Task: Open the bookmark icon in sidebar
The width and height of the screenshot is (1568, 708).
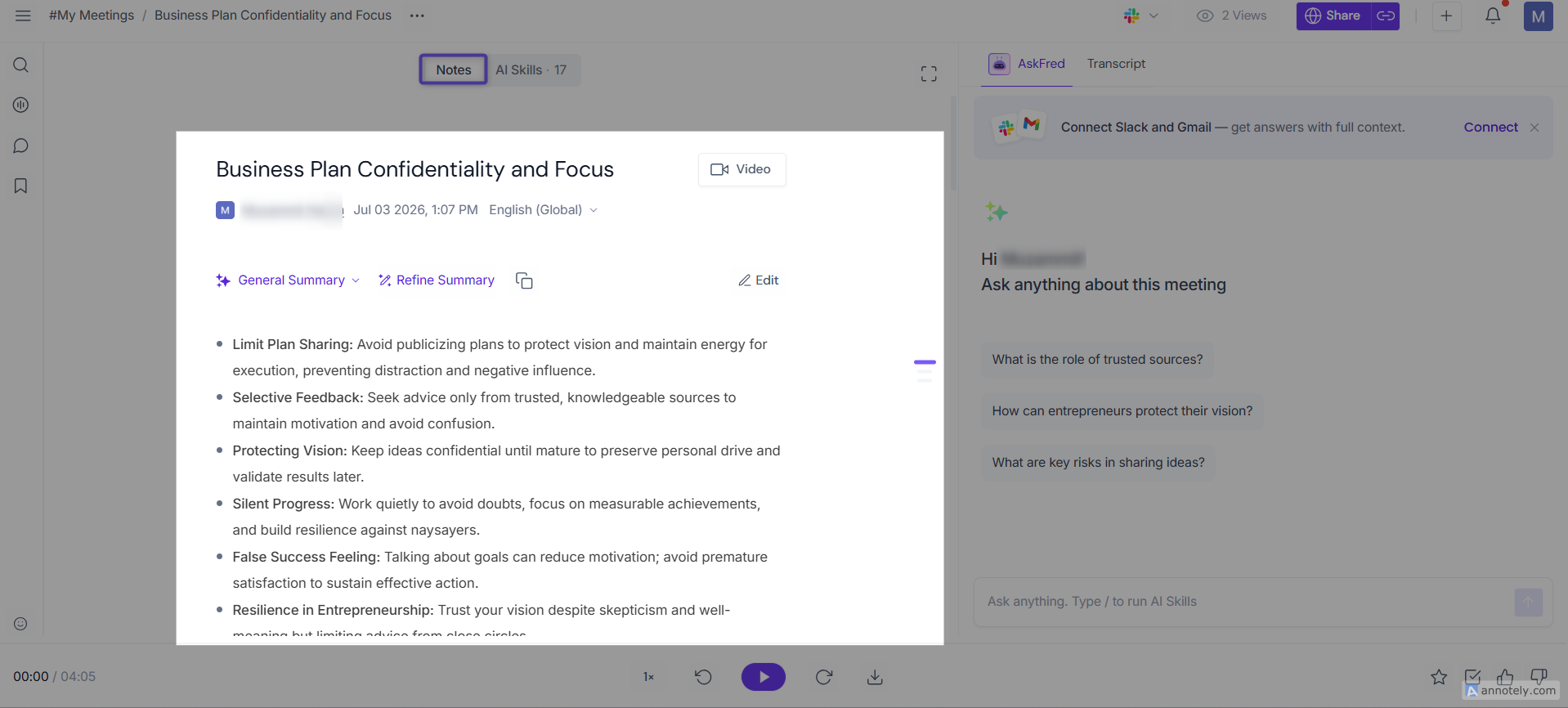Action: tap(21, 186)
